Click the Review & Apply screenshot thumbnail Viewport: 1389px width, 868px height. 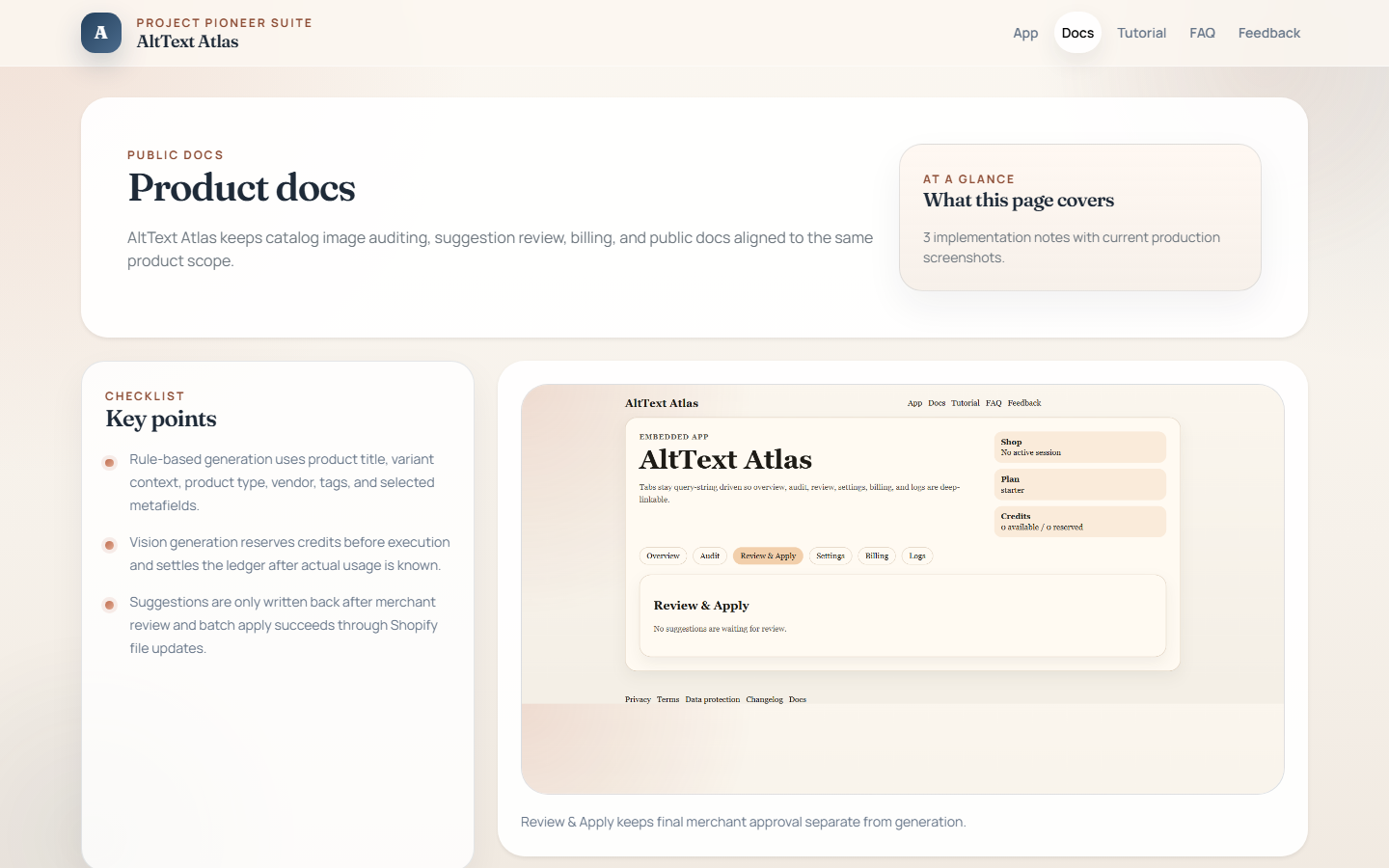point(903,589)
